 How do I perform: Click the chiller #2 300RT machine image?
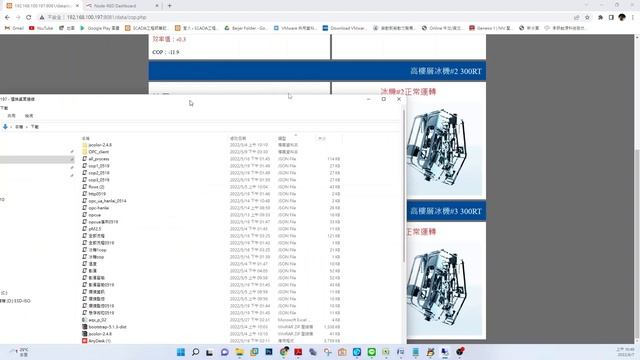pos(445,150)
